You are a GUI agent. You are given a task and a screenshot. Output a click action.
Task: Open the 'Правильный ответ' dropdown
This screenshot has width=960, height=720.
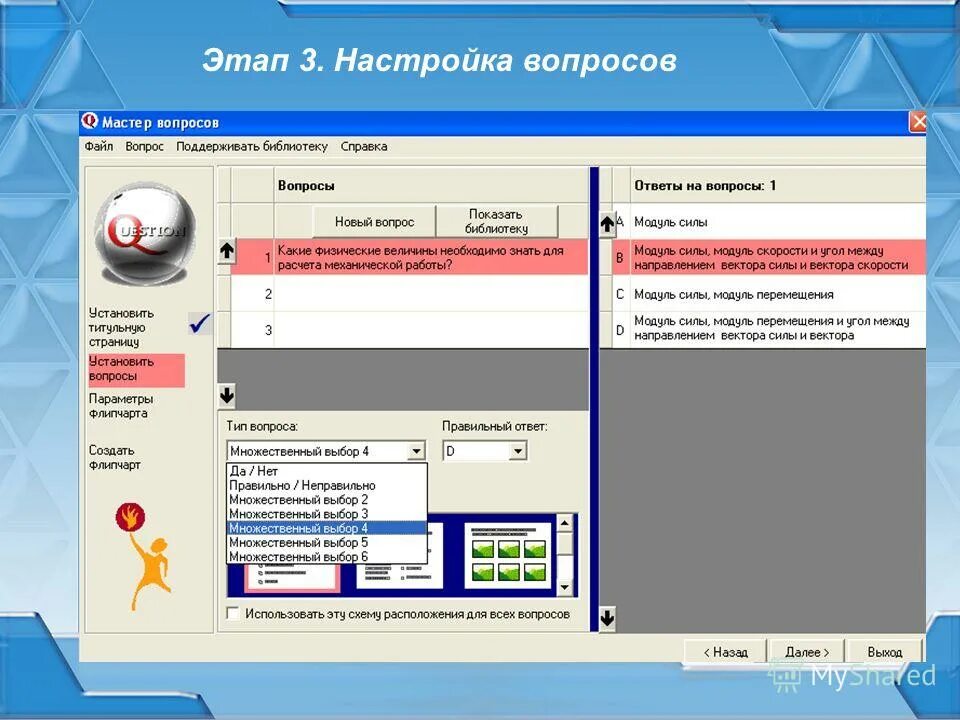pyautogui.click(x=519, y=449)
